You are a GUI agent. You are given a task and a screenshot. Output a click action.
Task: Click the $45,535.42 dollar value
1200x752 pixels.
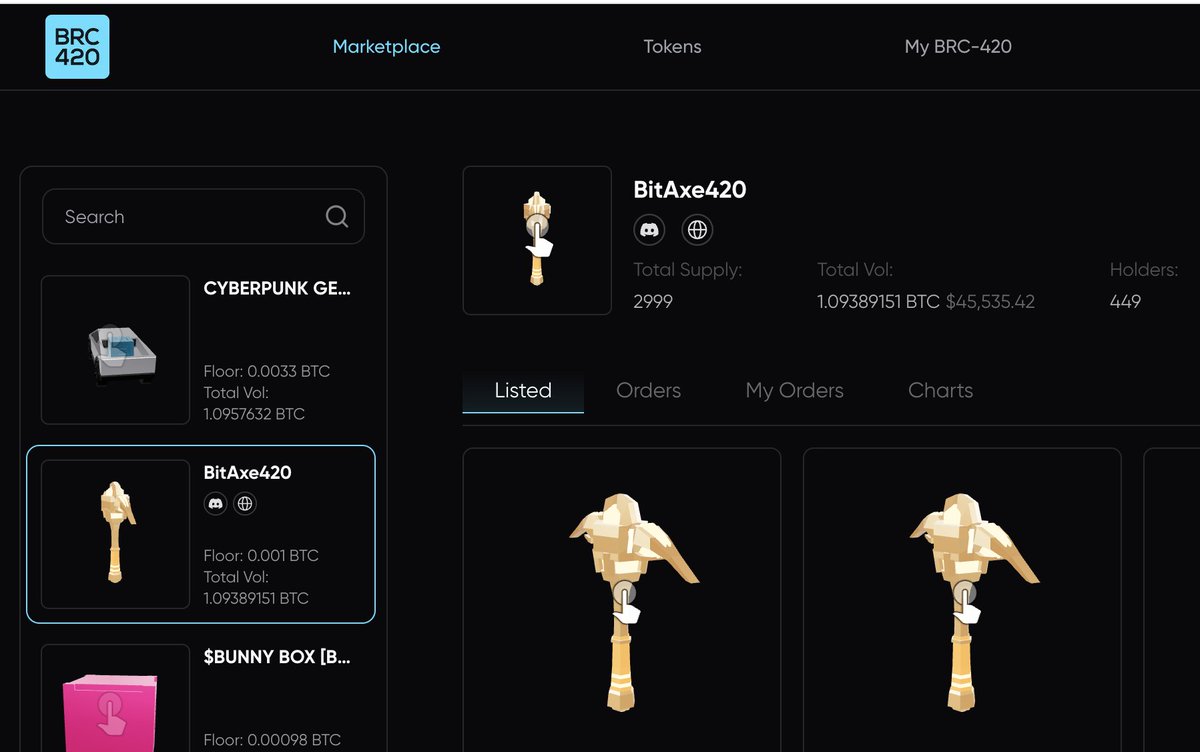[x=990, y=301]
